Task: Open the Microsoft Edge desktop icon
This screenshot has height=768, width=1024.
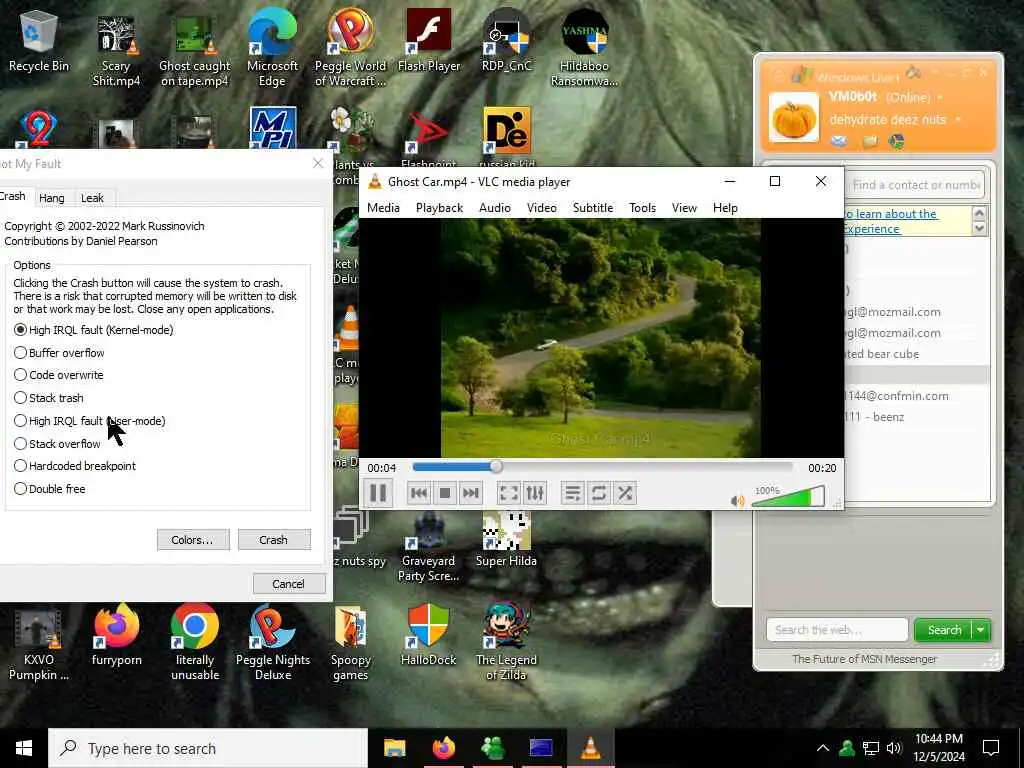Action: pyautogui.click(x=272, y=49)
